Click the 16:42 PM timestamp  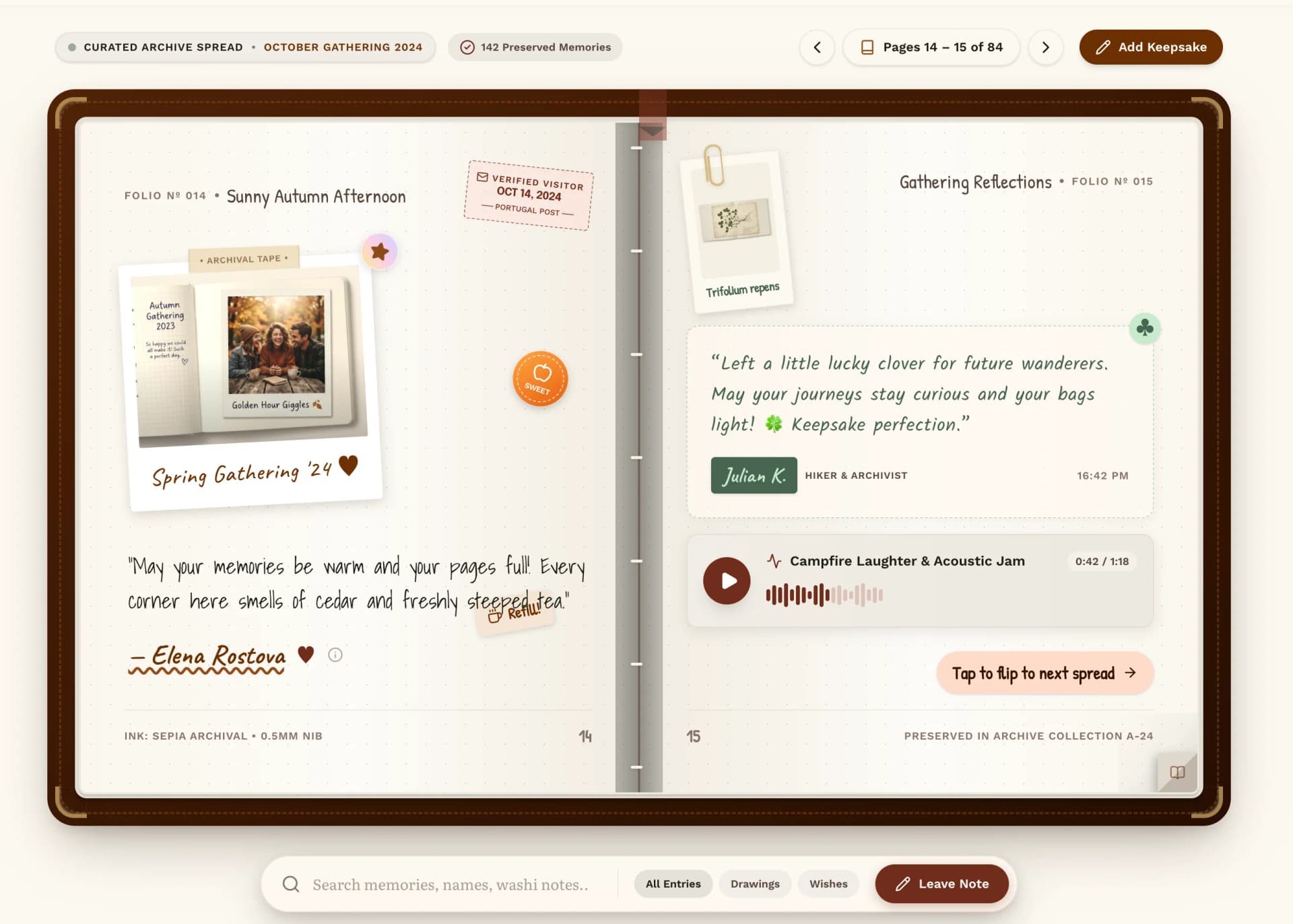(x=1102, y=475)
